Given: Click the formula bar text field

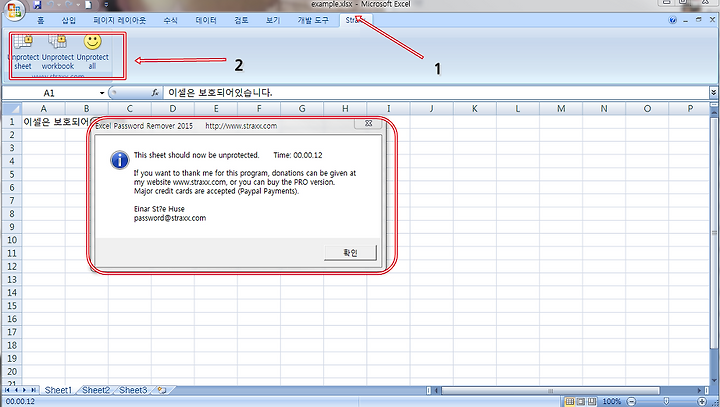Looking at the screenshot, I should pyautogui.click(x=436, y=93).
